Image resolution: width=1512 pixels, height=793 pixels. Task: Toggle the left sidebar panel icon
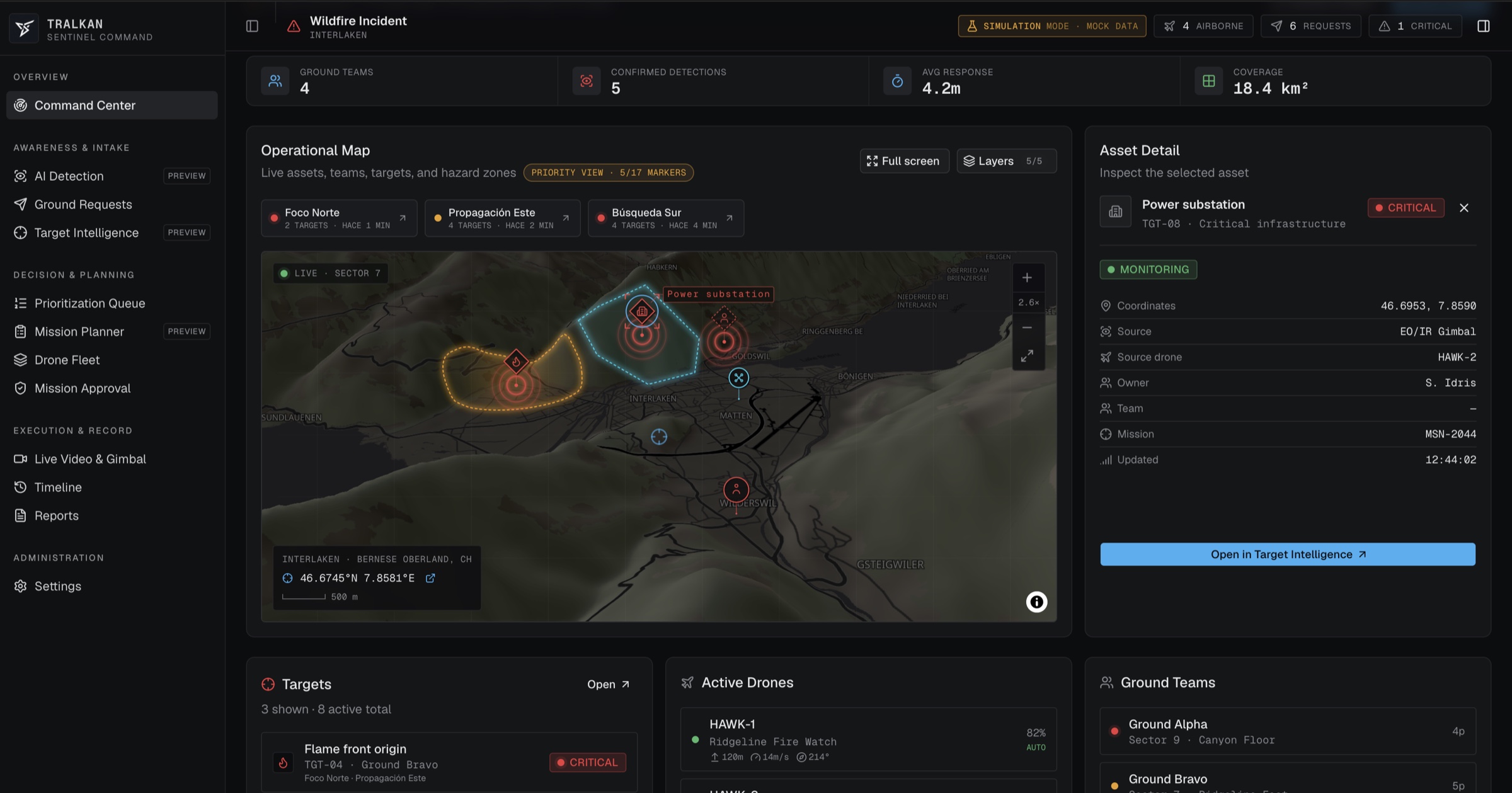(252, 26)
